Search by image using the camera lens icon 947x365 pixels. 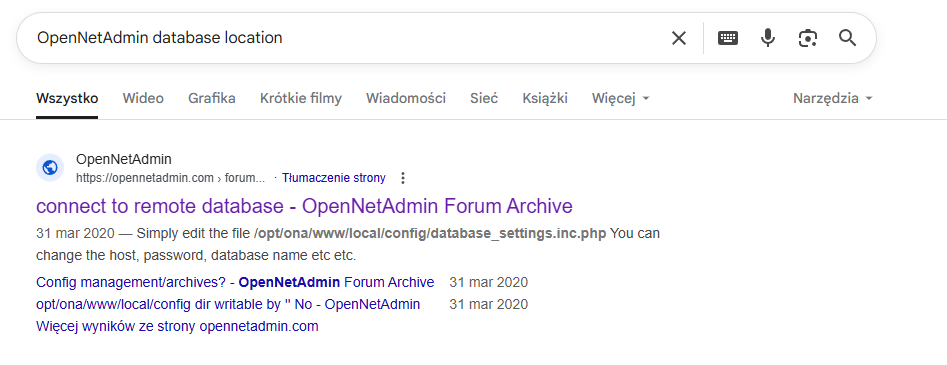coord(807,38)
